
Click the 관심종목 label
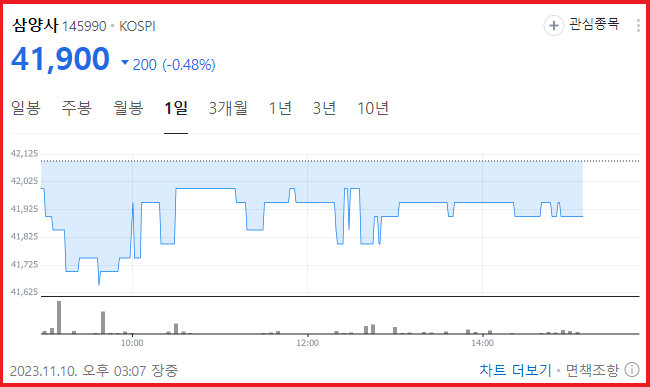pyautogui.click(x=594, y=24)
